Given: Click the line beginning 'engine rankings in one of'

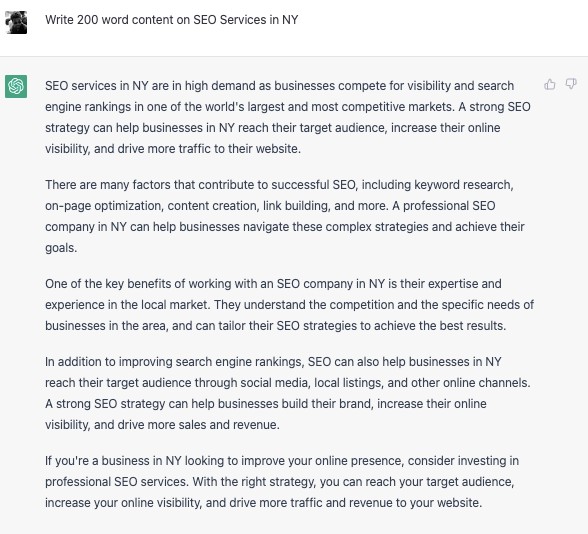Looking at the screenshot, I should click(x=288, y=107).
